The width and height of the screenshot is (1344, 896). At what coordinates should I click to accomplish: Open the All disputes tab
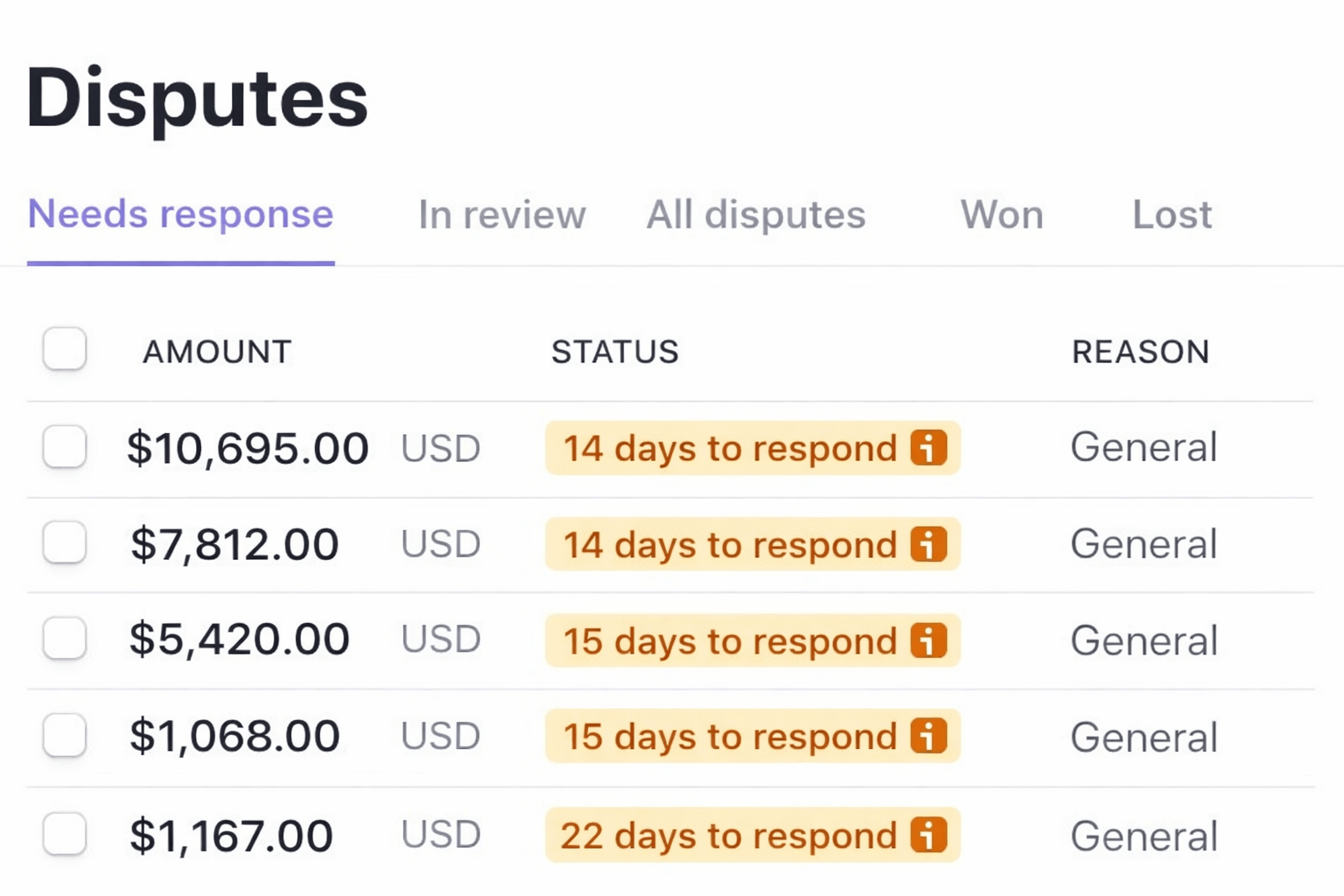(x=755, y=215)
